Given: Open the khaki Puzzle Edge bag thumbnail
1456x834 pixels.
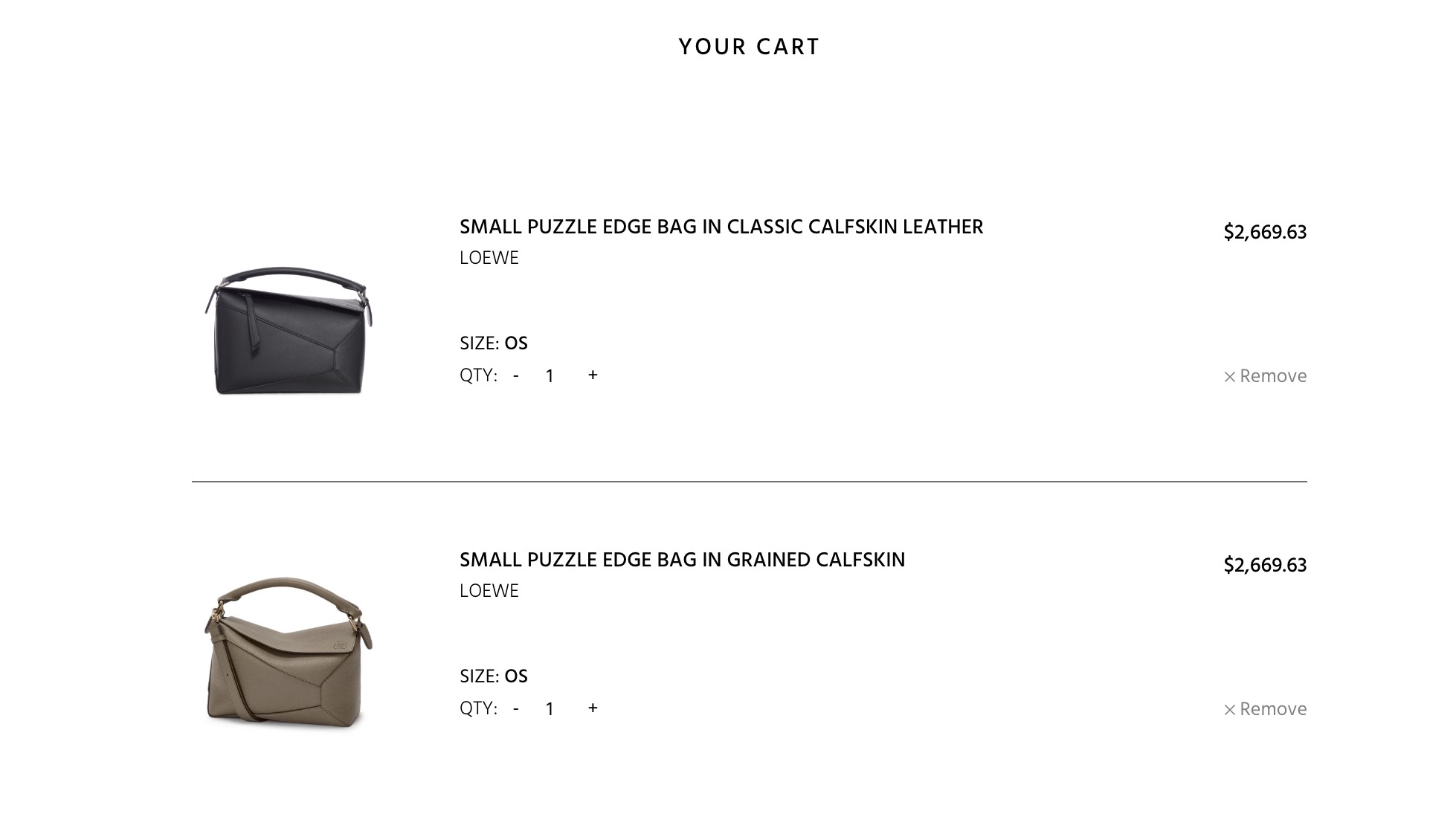Looking at the screenshot, I should [289, 650].
